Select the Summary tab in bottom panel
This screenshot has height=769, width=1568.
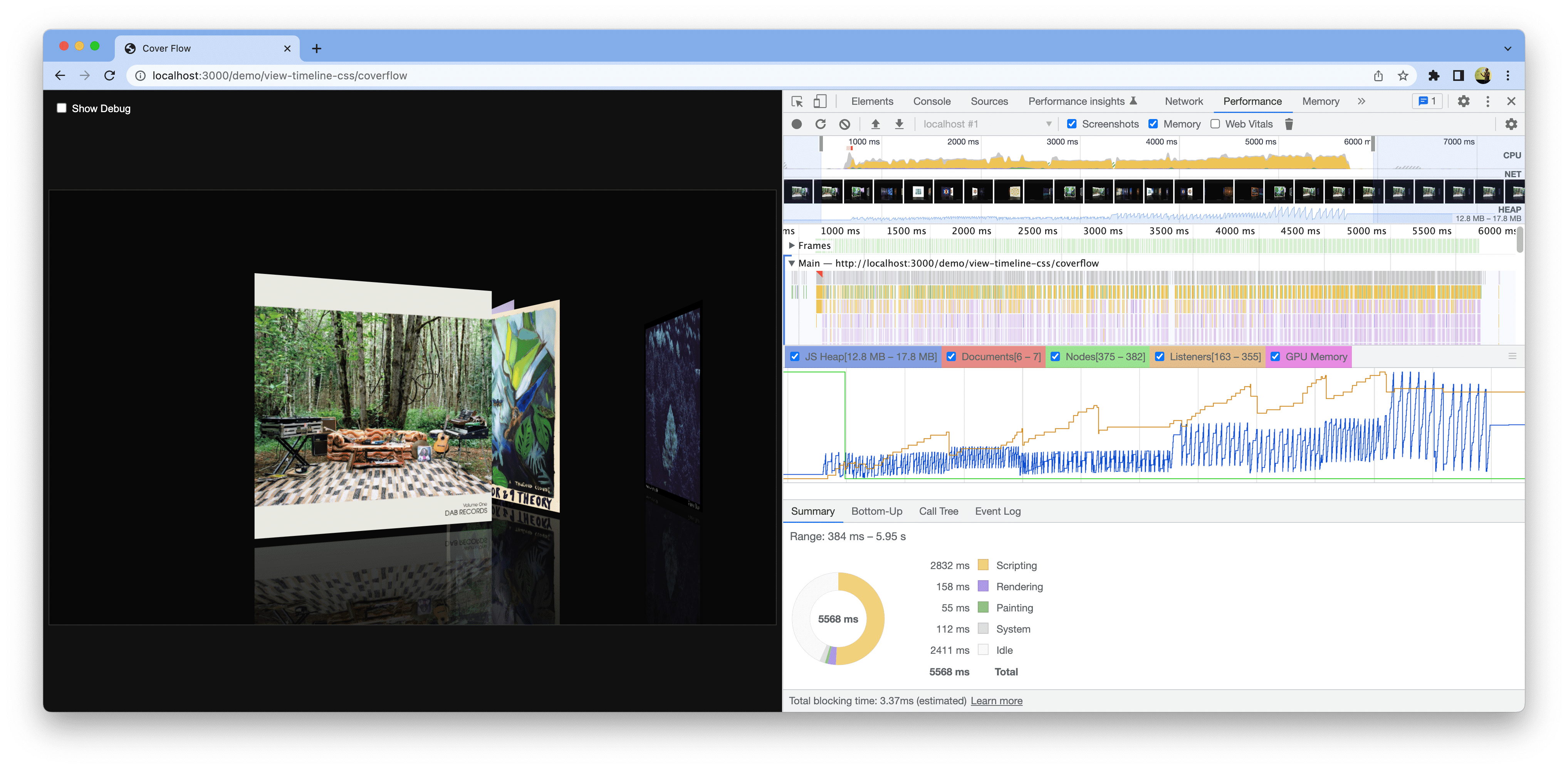tap(812, 511)
